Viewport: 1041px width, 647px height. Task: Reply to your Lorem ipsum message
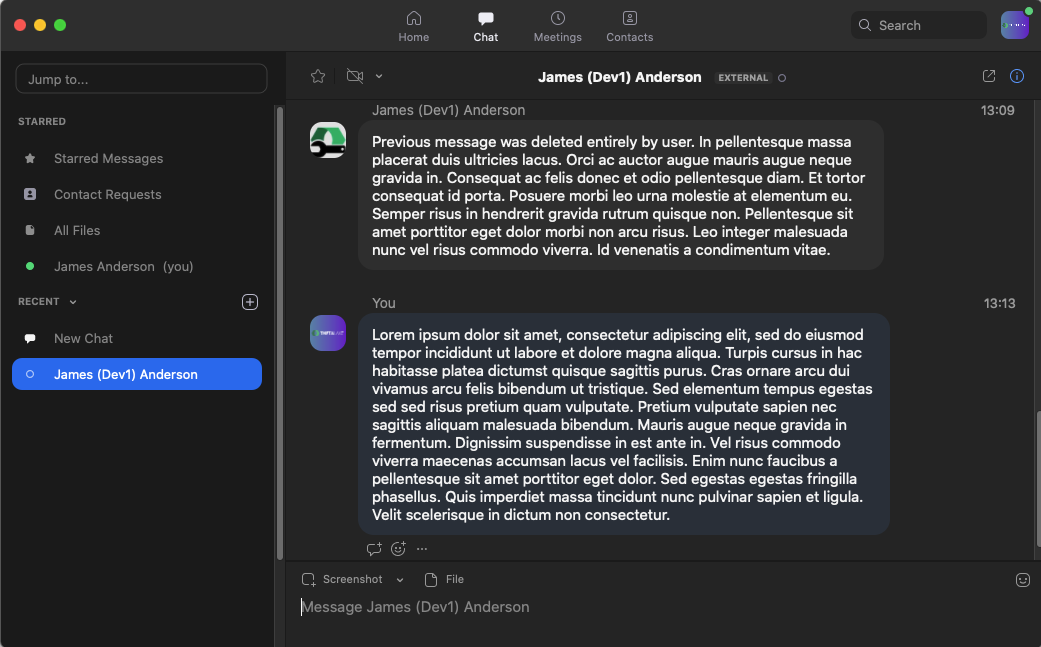pos(374,549)
